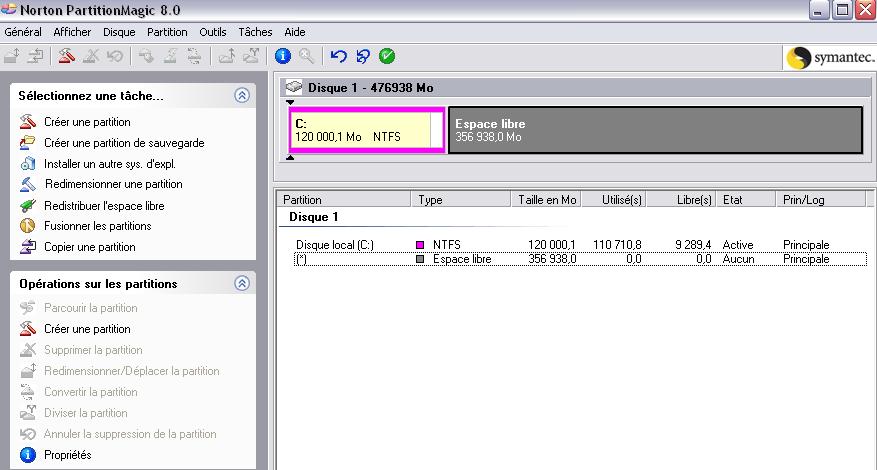Click blue info icon beside Propriétés
Screen dimensions: 877x470
pos(27,455)
